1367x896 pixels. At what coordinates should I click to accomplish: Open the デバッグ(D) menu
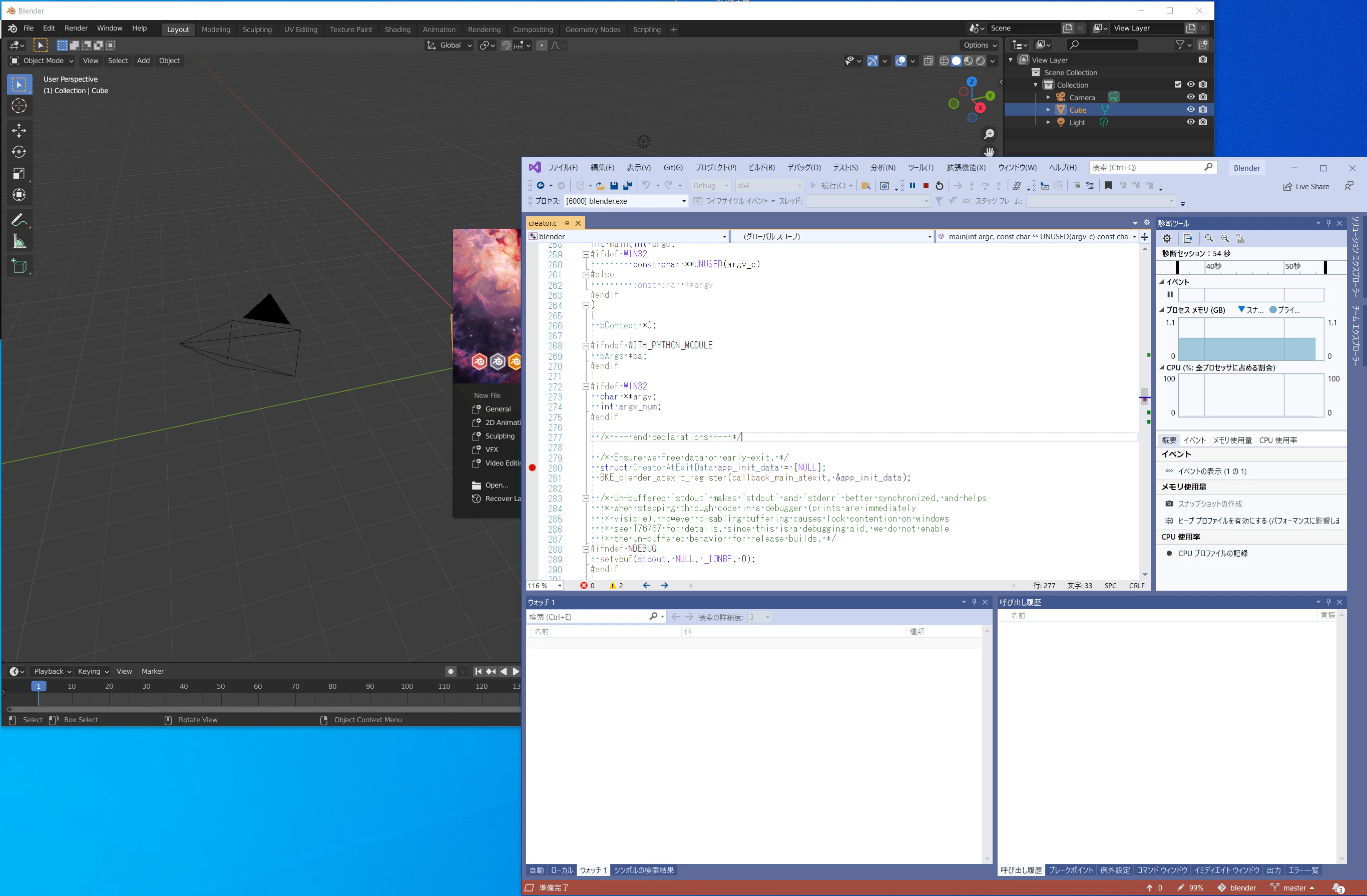[804, 168]
